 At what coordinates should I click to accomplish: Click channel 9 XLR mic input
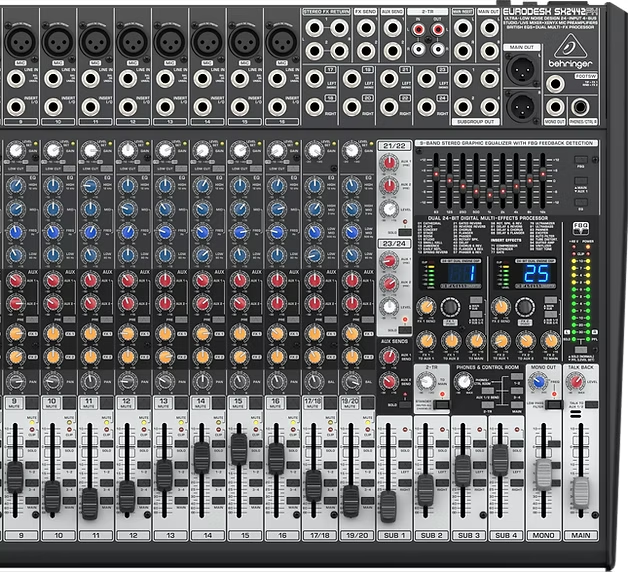click(x=20, y=42)
